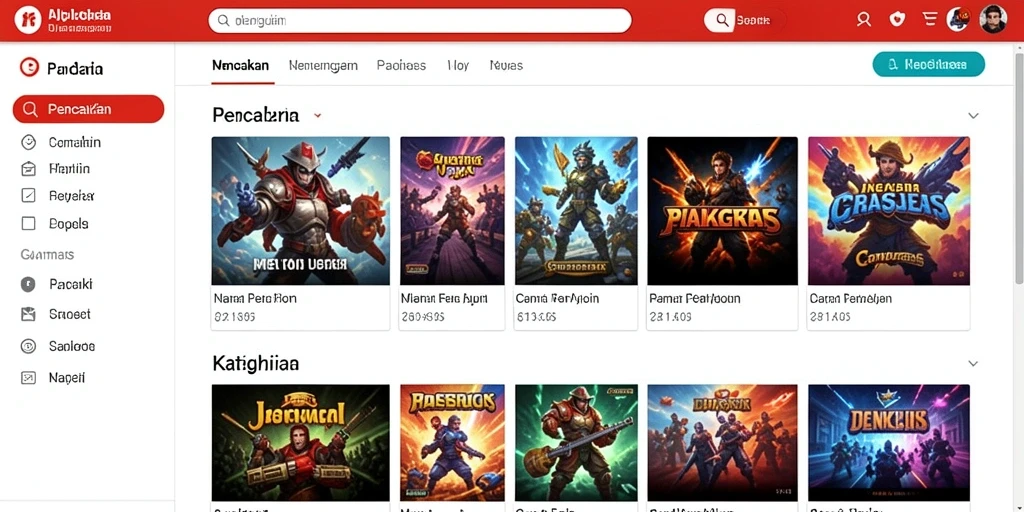Click the icon beside Pacarki

[x=28, y=284]
